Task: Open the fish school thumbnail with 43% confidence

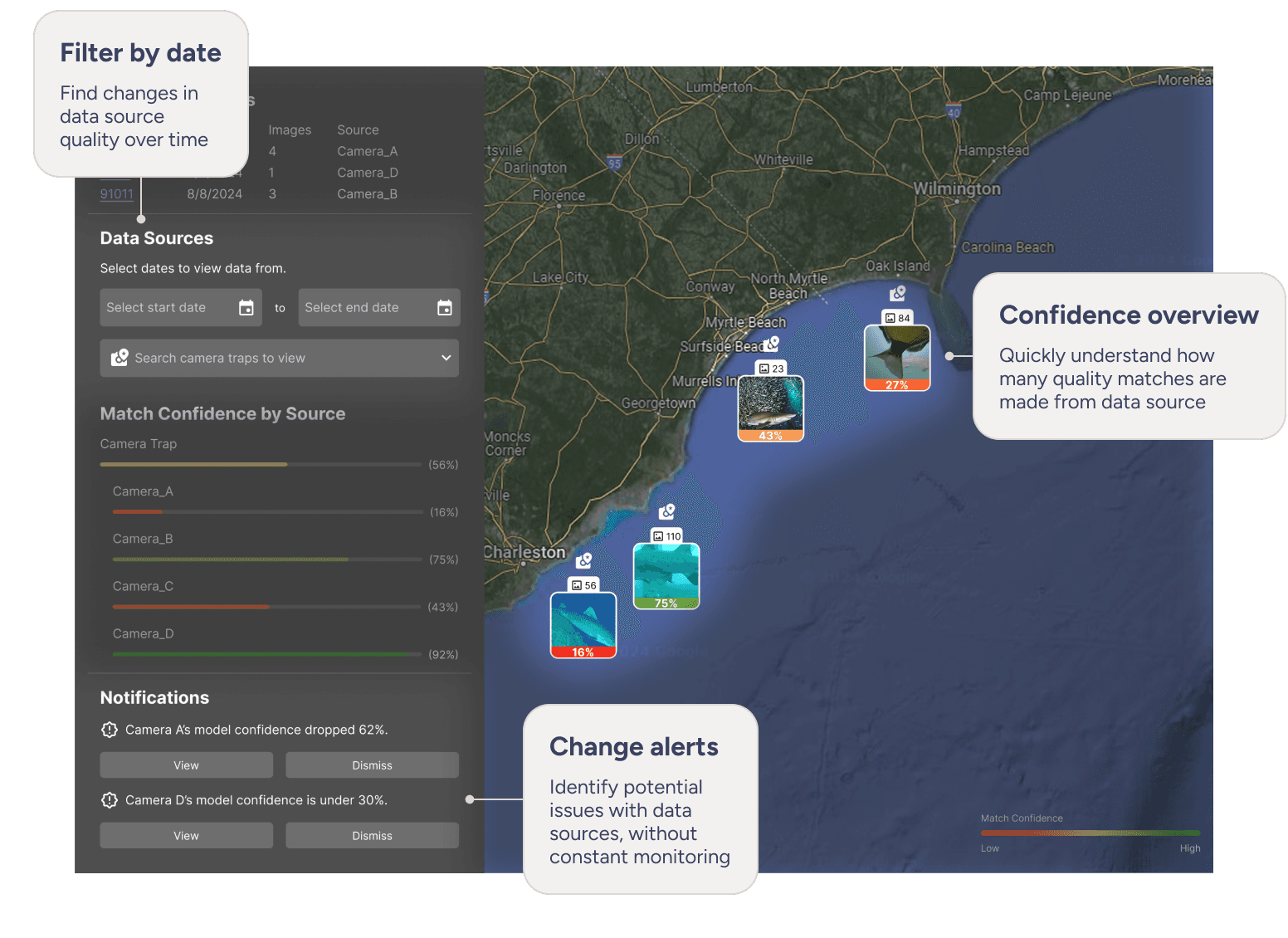Action: (771, 408)
